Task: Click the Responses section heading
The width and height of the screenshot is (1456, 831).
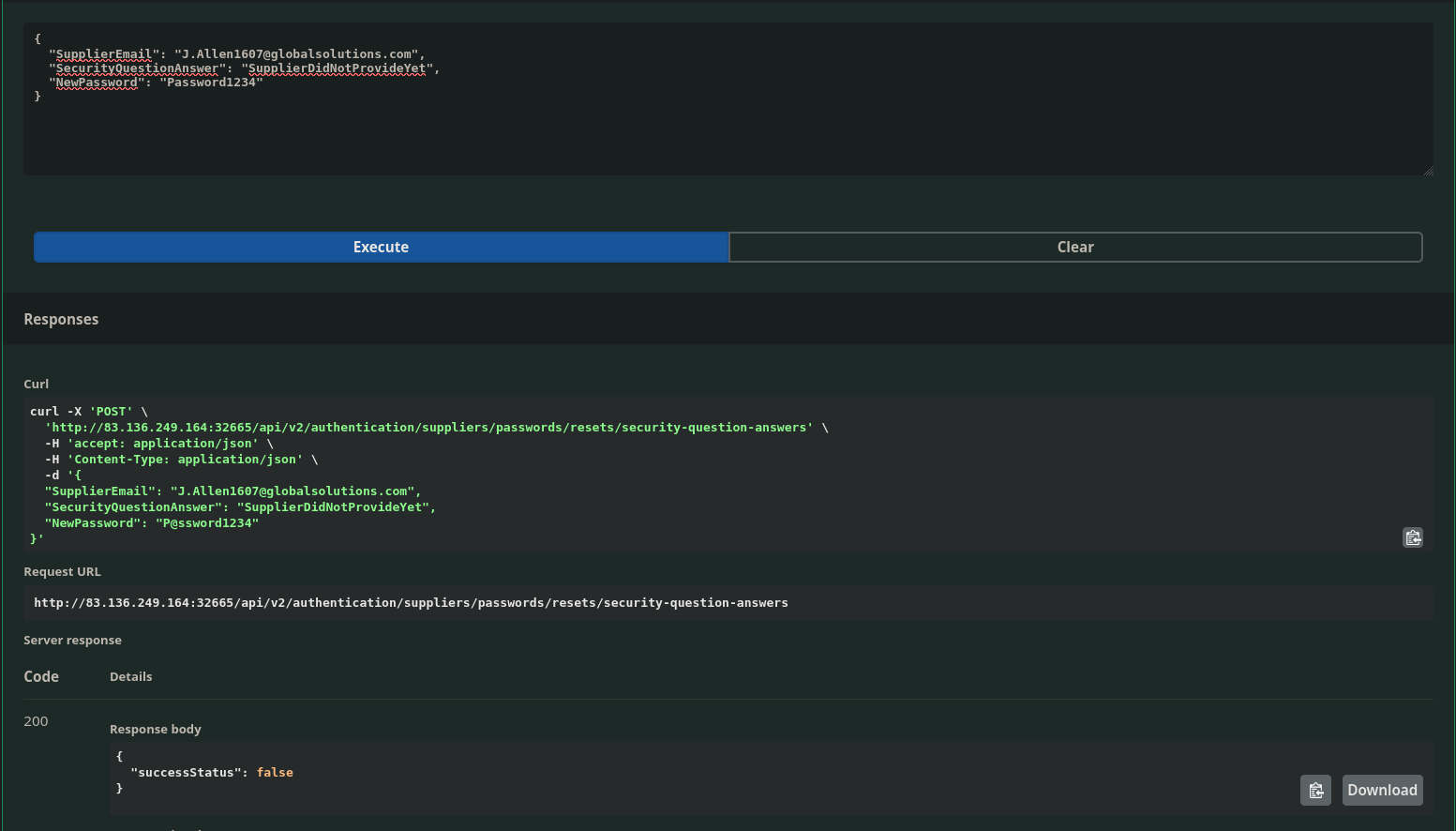Action: tap(61, 319)
